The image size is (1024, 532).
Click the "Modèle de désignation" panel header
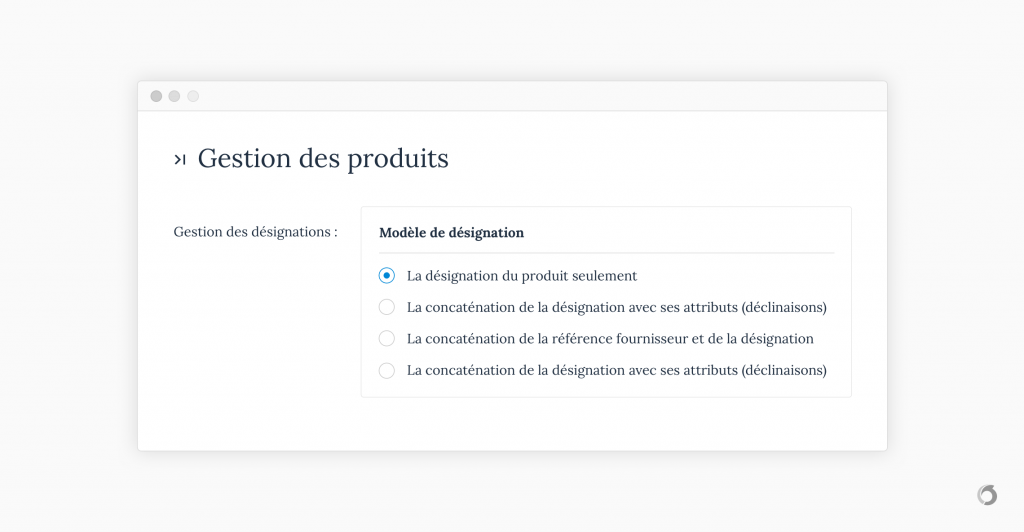(451, 233)
